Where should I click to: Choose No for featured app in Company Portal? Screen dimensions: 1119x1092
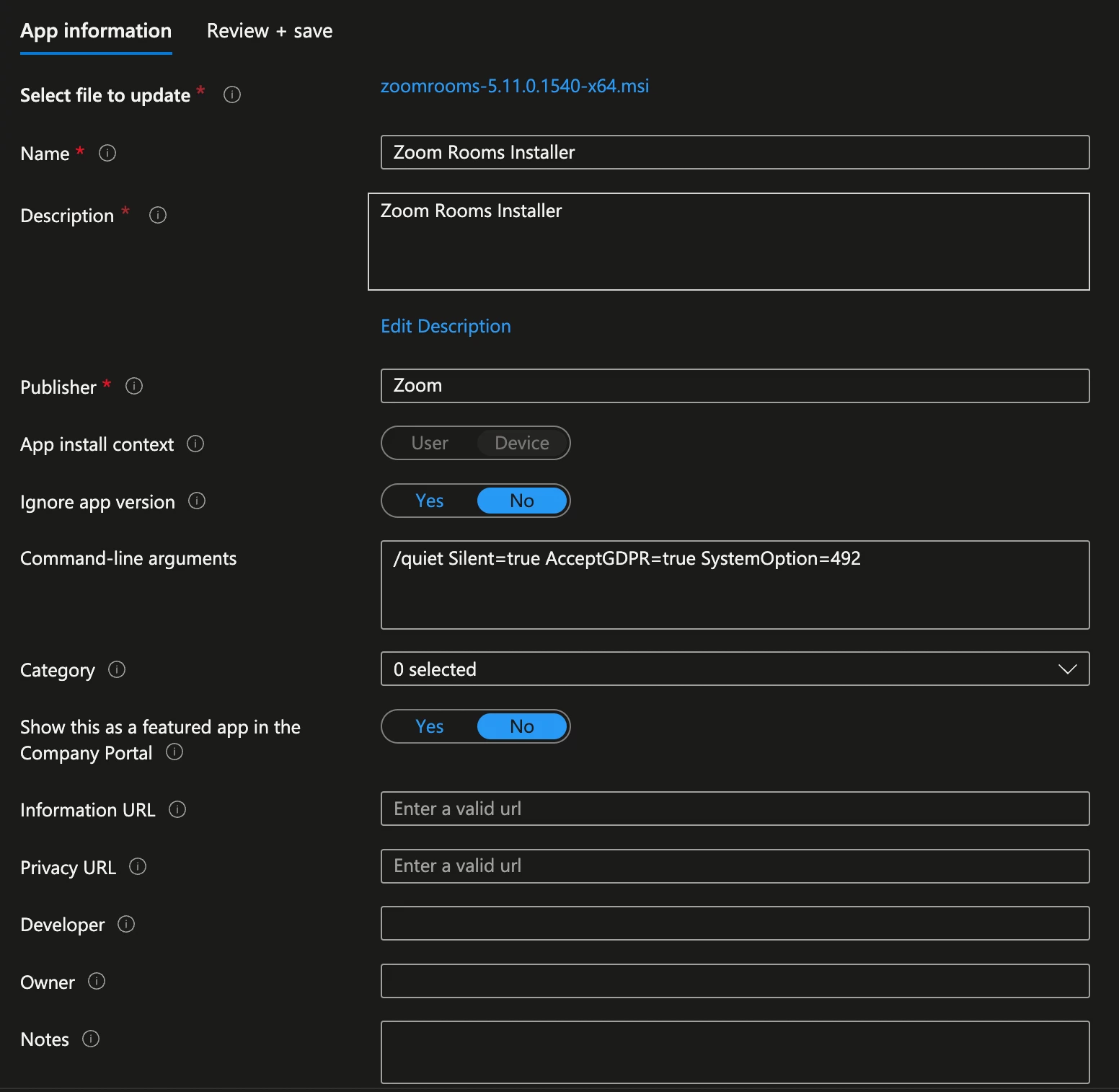pyautogui.click(x=522, y=726)
